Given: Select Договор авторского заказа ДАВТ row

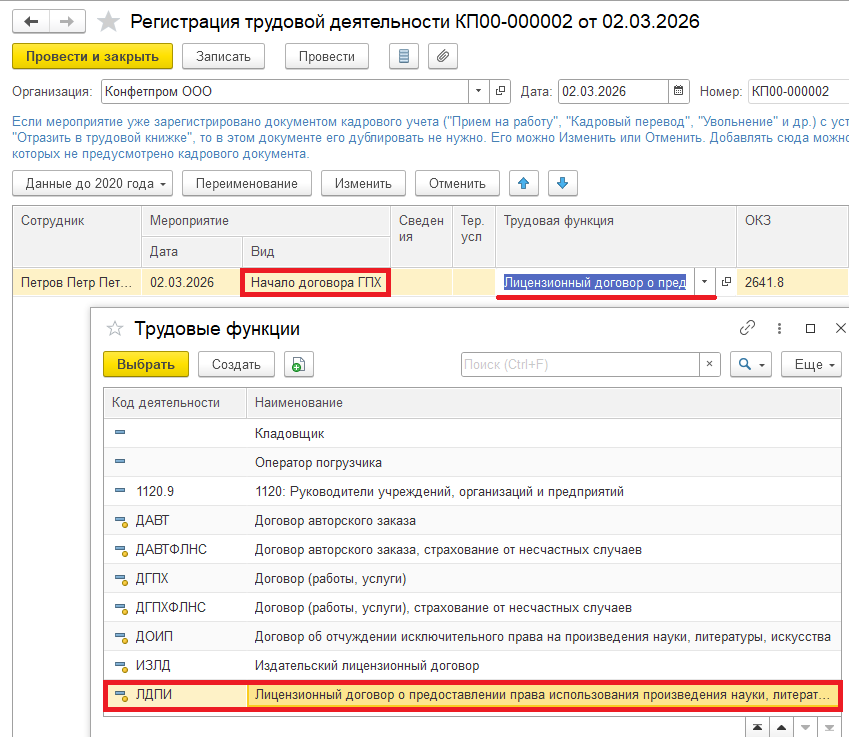Looking at the screenshot, I should (x=472, y=520).
